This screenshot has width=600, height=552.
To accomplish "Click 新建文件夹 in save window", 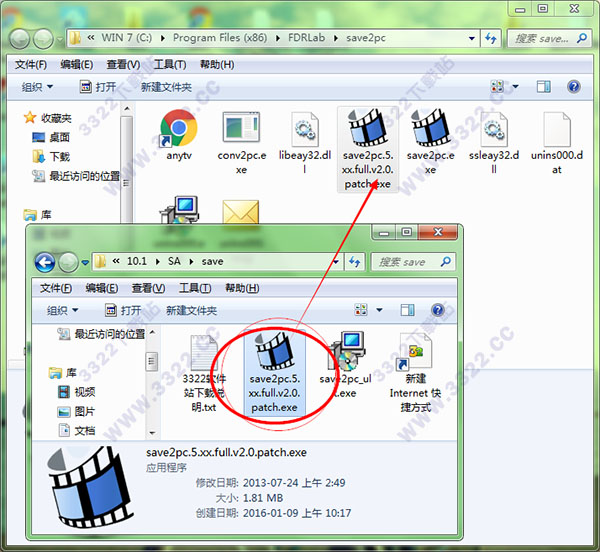I will (192, 310).
